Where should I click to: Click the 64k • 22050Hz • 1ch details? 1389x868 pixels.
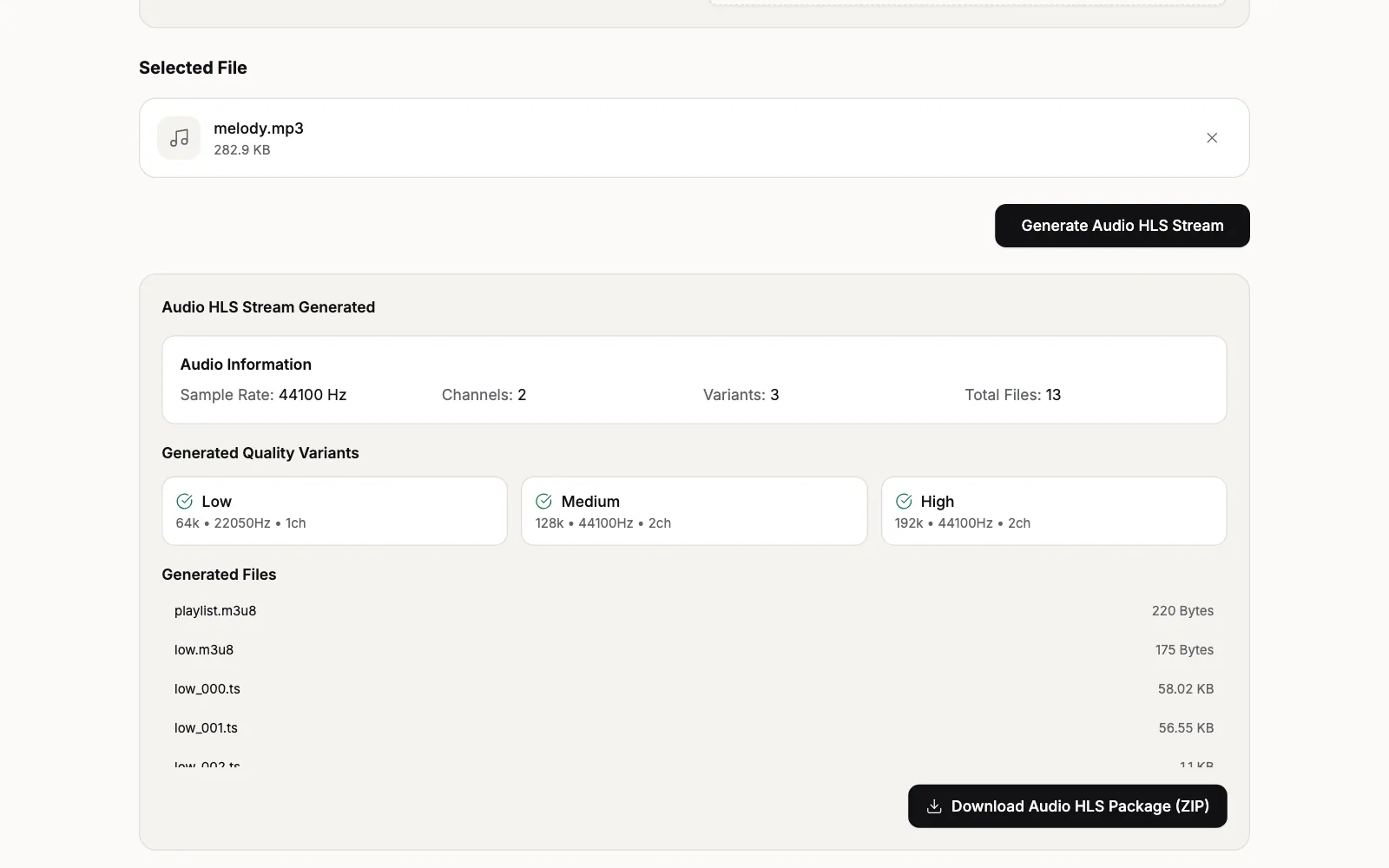click(241, 523)
